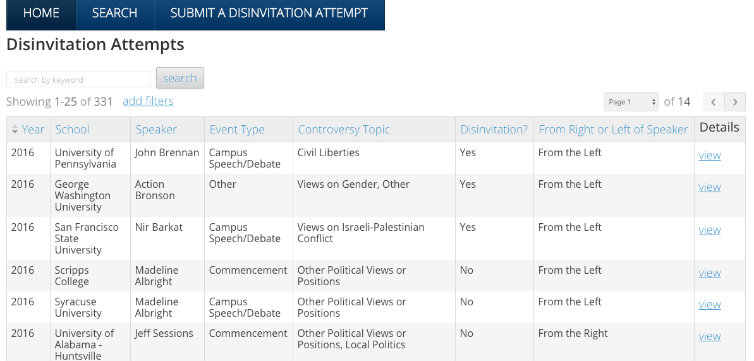This screenshot has height=361, width=754.
Task: Open the SEARCH navigation tab
Action: 115,13
